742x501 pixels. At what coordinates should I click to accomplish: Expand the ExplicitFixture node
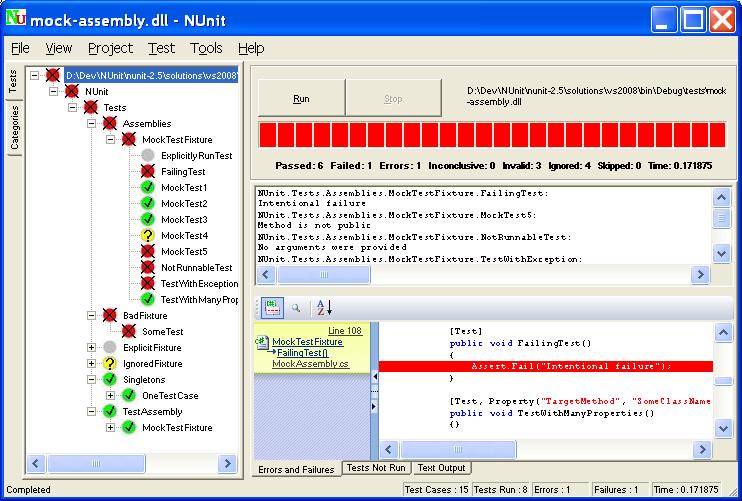tap(91, 347)
